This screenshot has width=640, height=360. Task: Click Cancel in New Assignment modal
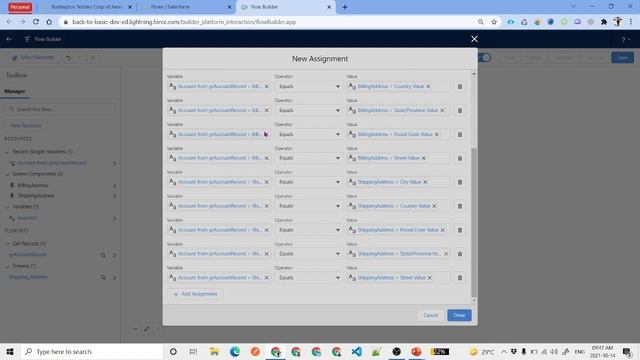tap(431, 315)
